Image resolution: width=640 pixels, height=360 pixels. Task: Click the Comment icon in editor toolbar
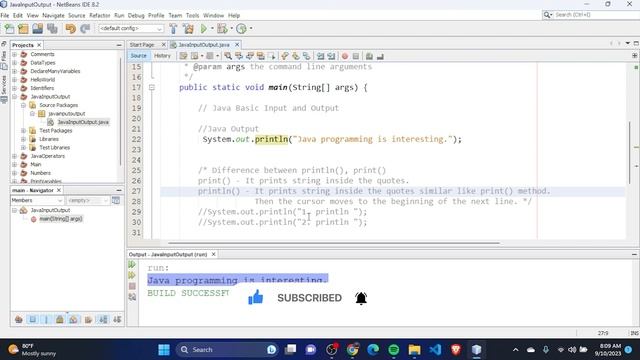pos(369,56)
